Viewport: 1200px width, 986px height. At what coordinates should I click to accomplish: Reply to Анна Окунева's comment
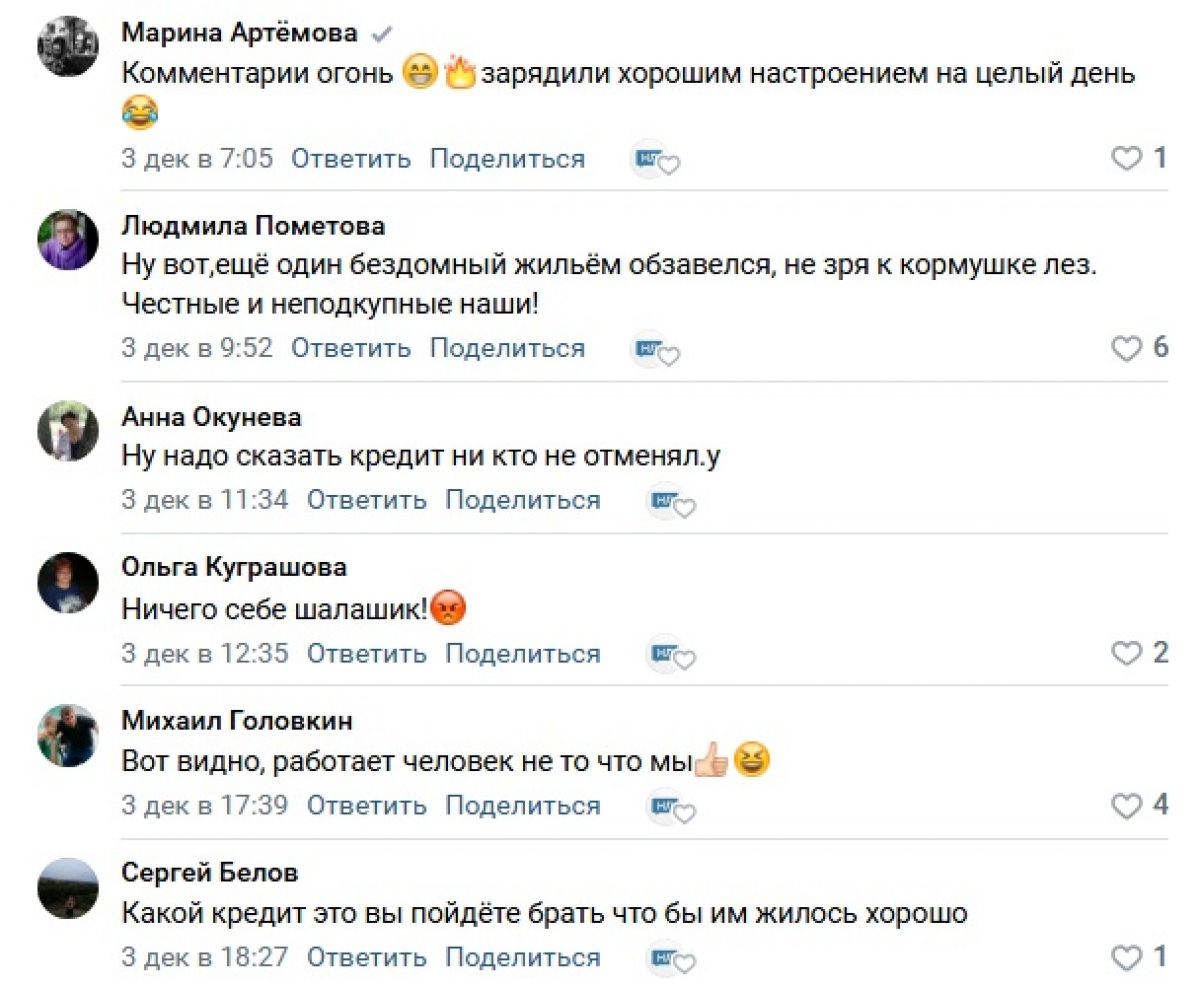pyautogui.click(x=366, y=500)
